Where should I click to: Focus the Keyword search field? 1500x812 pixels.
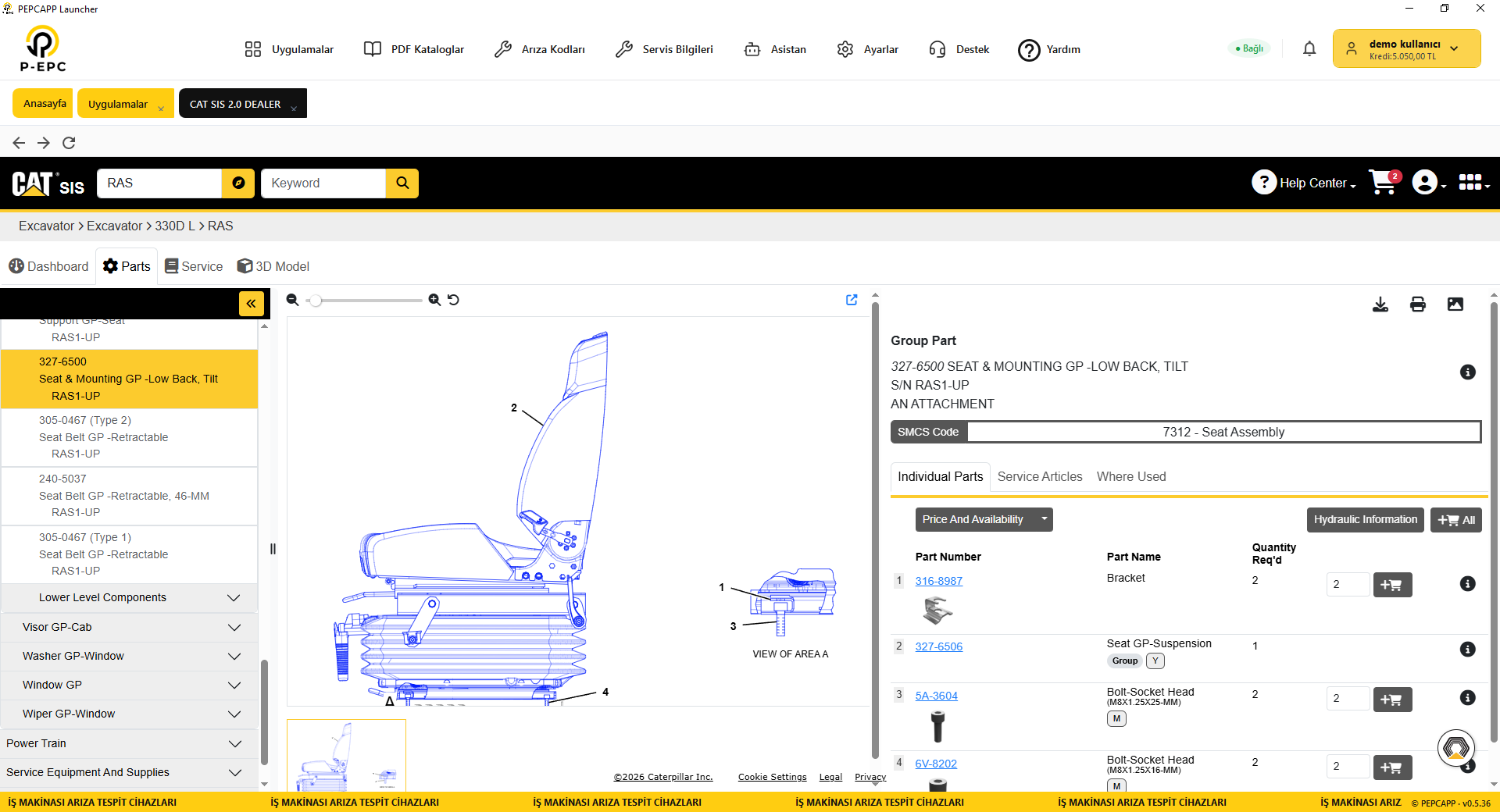(323, 183)
